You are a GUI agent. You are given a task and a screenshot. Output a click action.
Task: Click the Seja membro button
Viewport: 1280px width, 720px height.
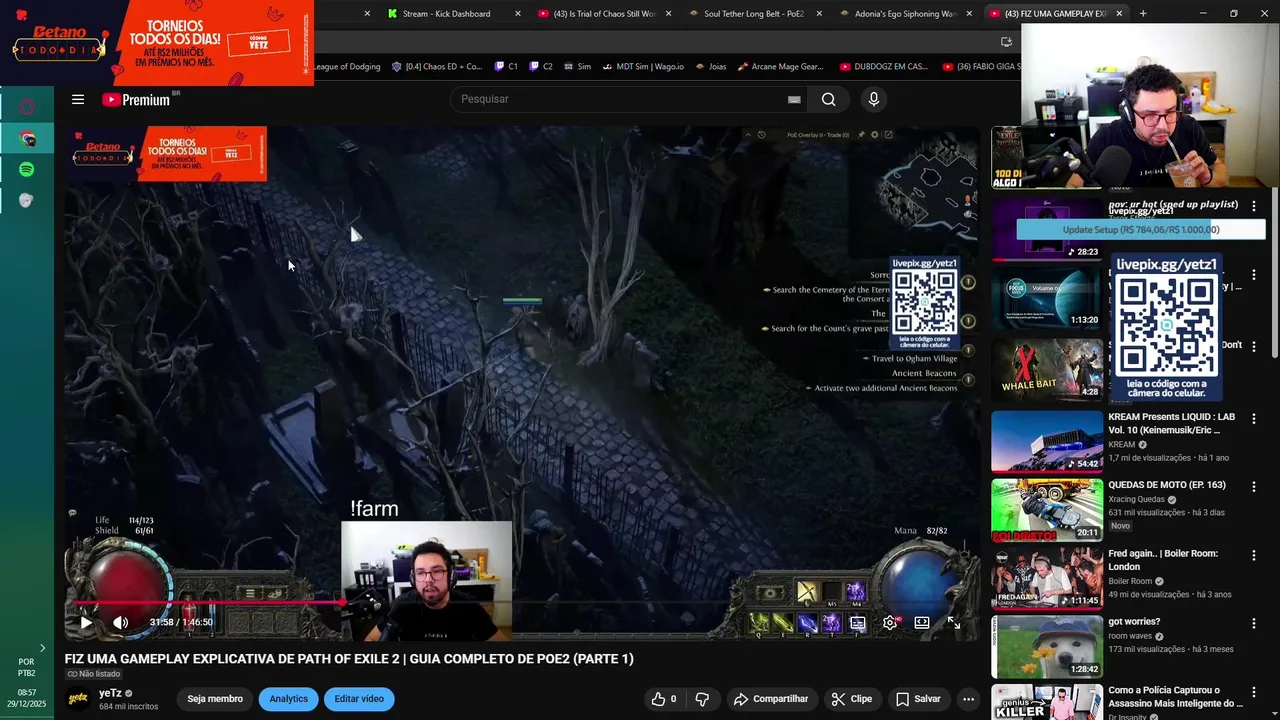coord(215,699)
